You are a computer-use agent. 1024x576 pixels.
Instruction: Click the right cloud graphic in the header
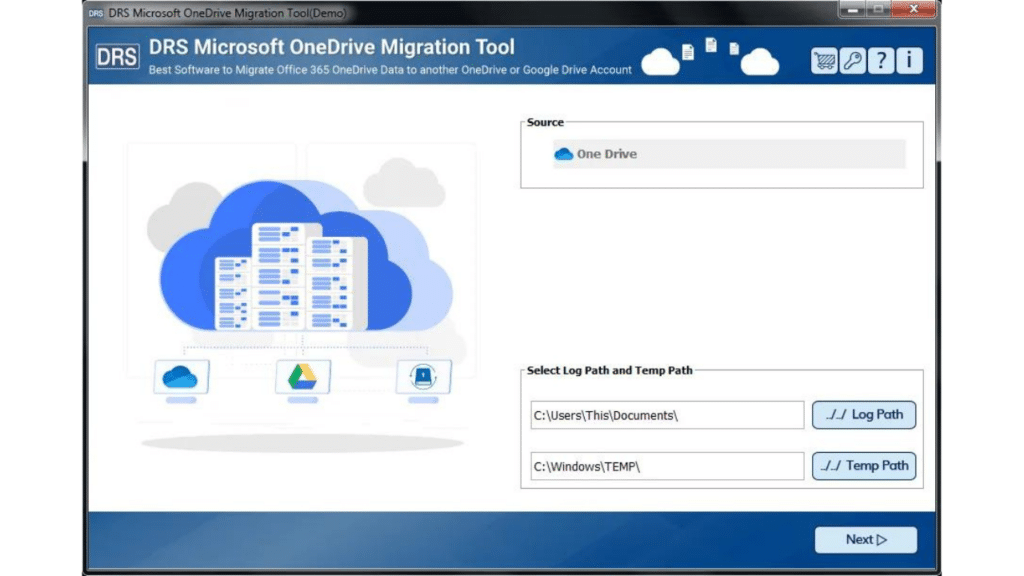pyautogui.click(x=758, y=61)
